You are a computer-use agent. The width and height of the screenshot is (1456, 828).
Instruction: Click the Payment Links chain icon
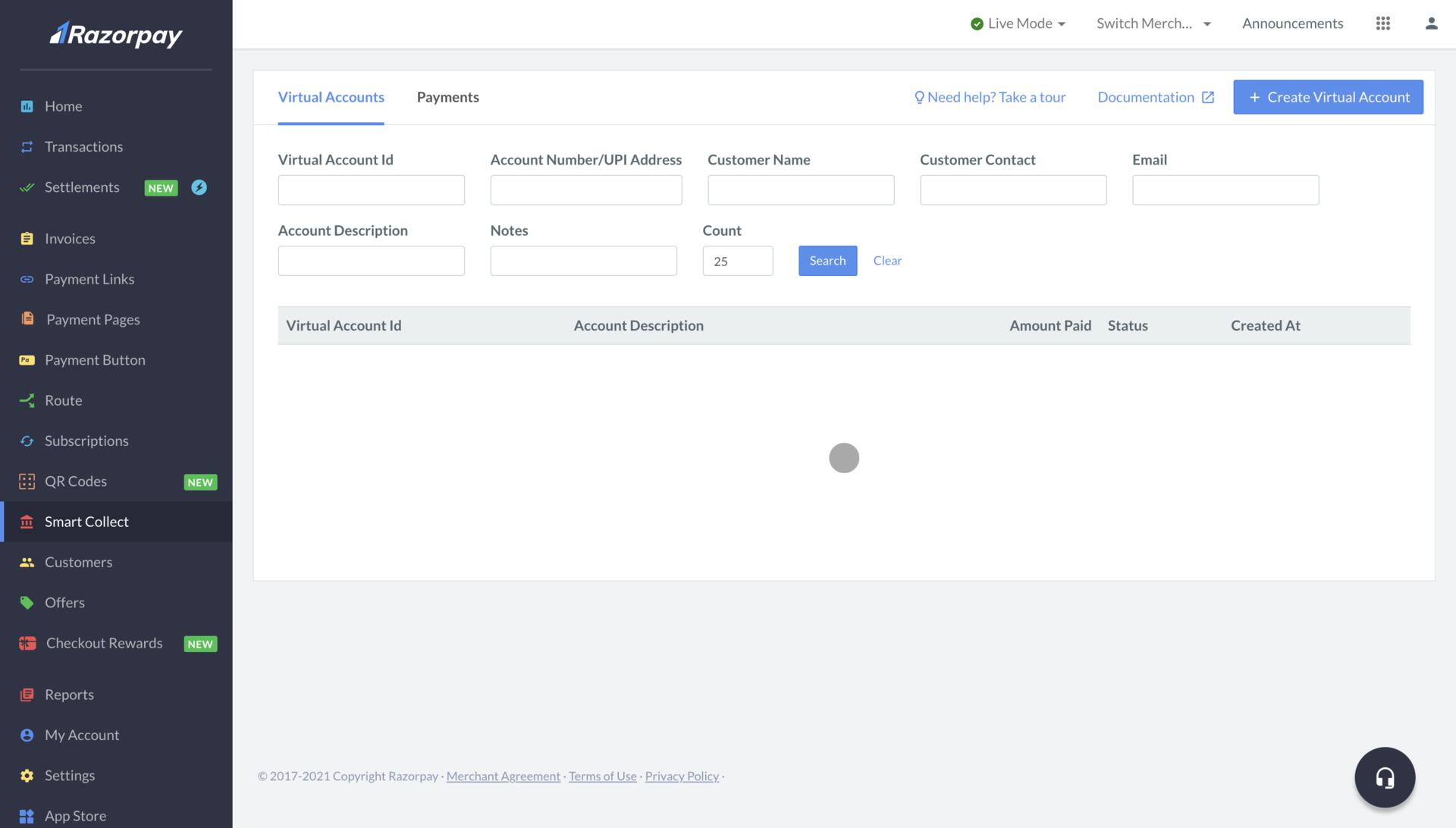[27, 279]
